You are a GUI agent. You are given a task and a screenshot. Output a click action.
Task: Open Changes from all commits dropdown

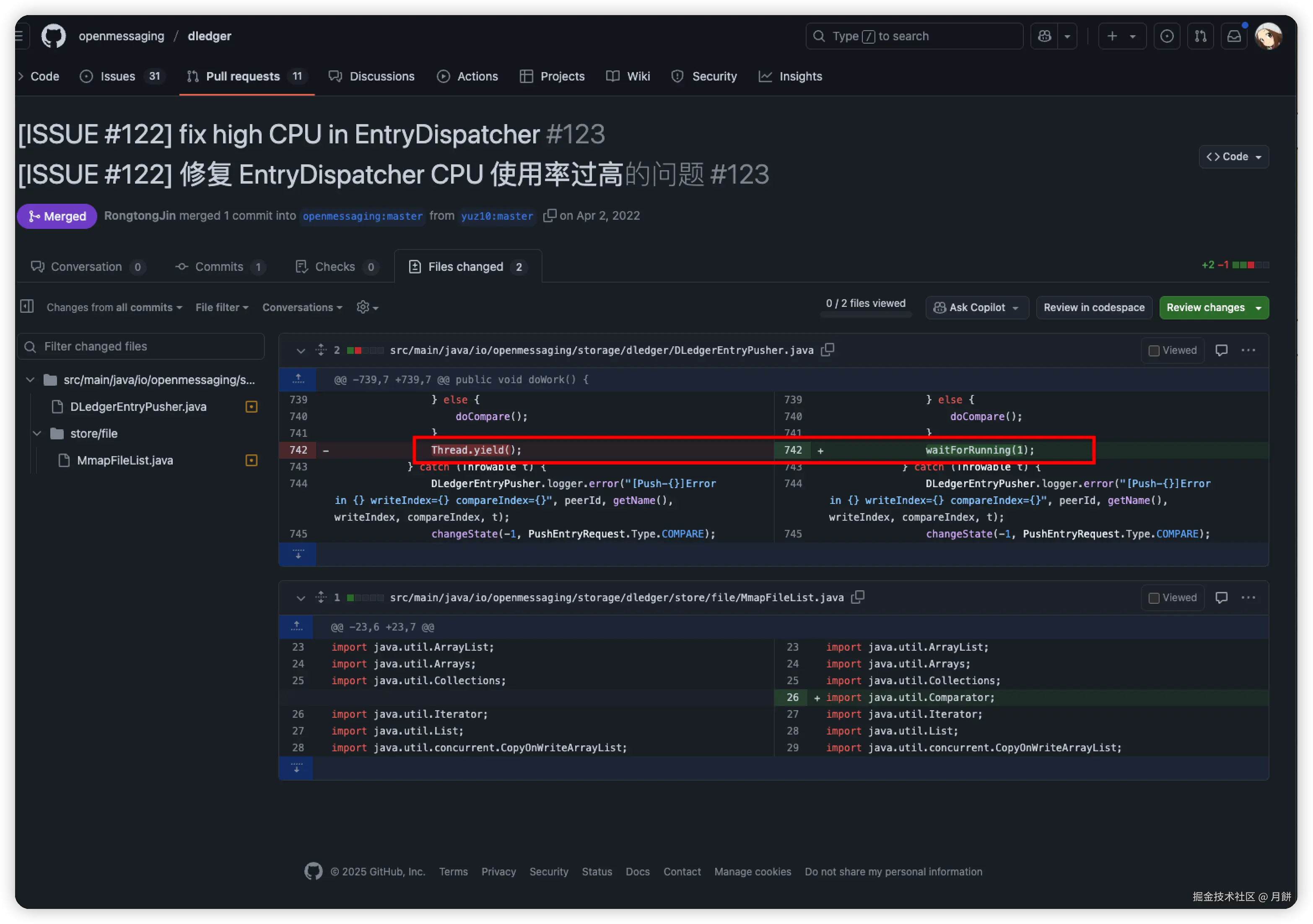pyautogui.click(x=114, y=307)
